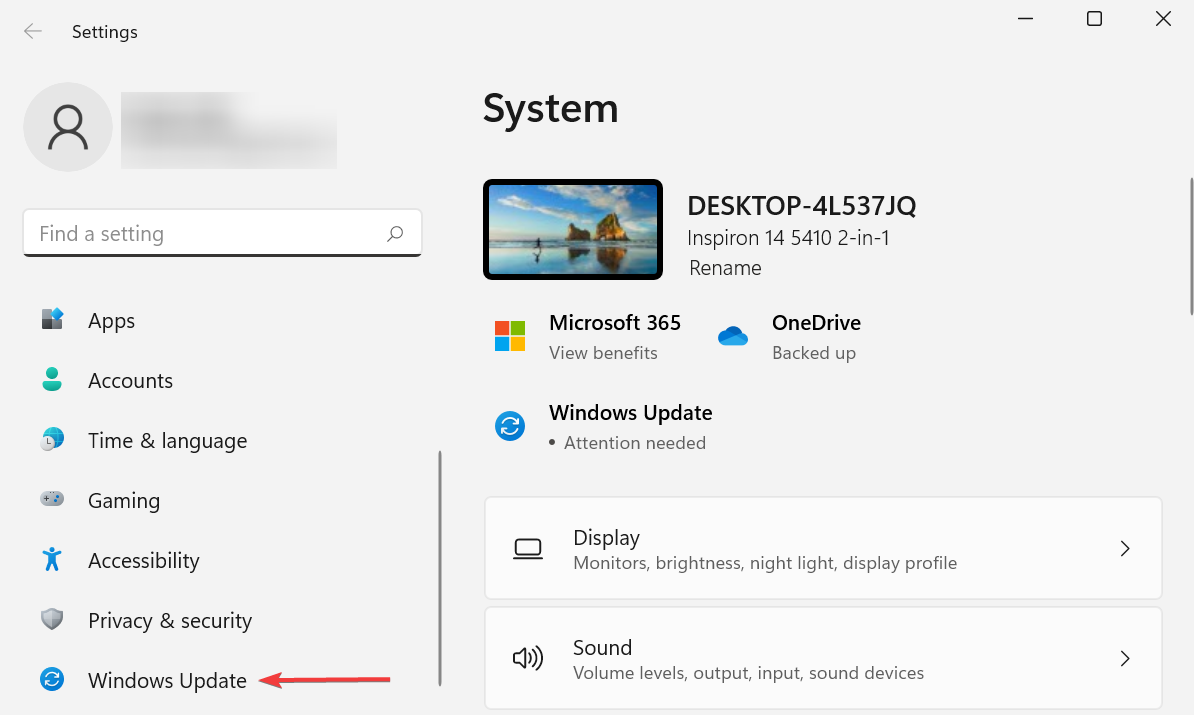Open Display settings via its chevron

[1124, 548]
